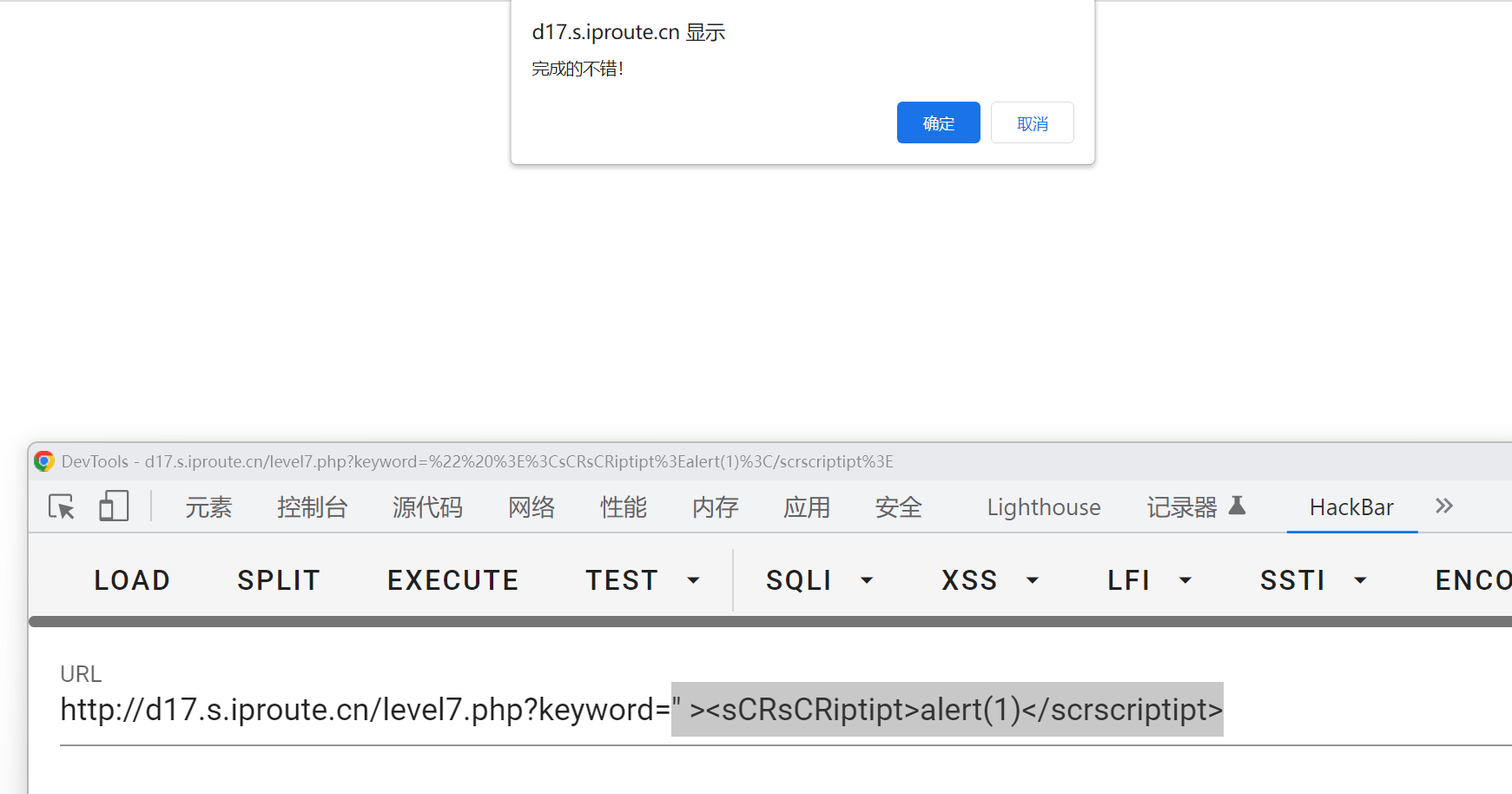Screen dimensions: 1512x794
Task: Open the 网络 tab
Action: pos(531,507)
